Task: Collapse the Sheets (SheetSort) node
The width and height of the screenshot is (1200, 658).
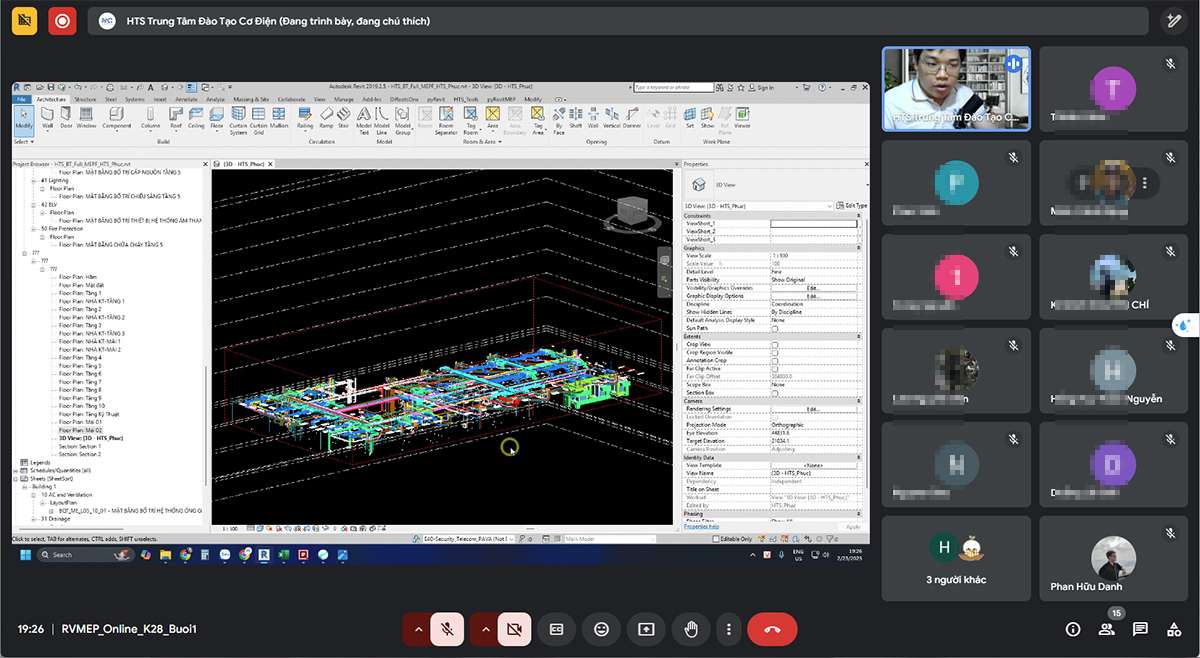Action: click(16, 478)
